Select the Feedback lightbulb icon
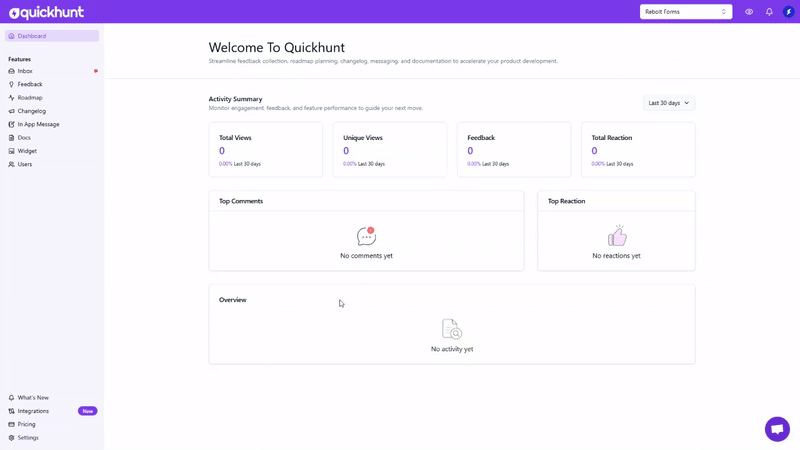The width and height of the screenshot is (800, 450). (x=11, y=85)
